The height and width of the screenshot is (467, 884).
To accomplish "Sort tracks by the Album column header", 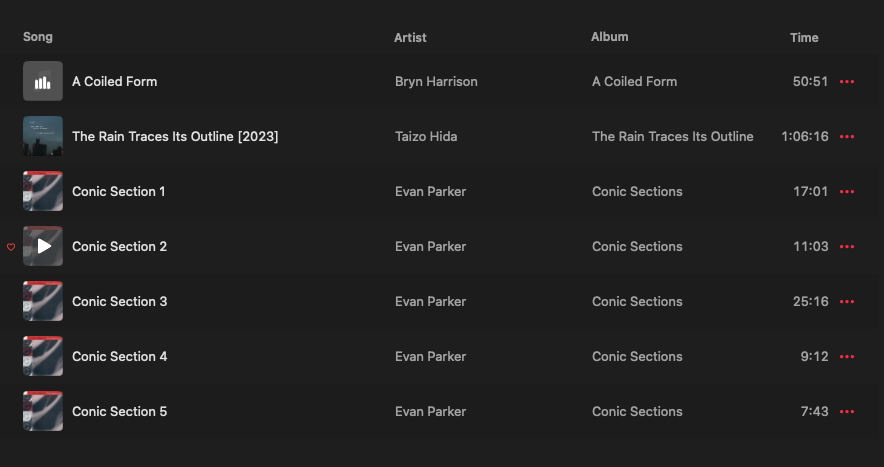I will click(x=609, y=37).
